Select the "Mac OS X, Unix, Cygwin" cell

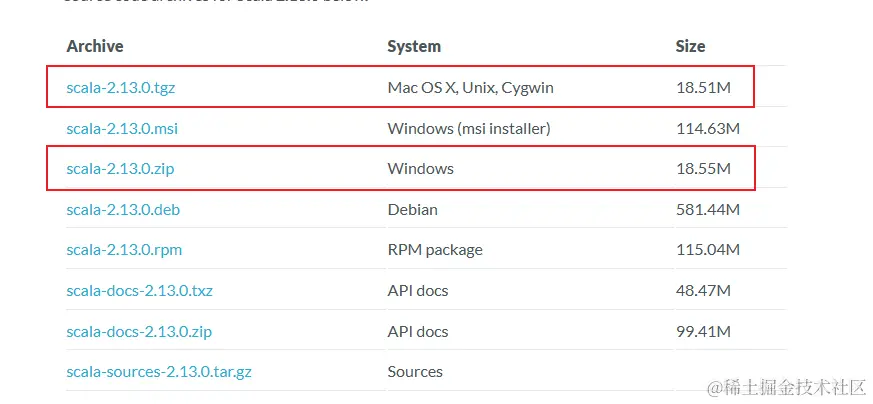(470, 88)
